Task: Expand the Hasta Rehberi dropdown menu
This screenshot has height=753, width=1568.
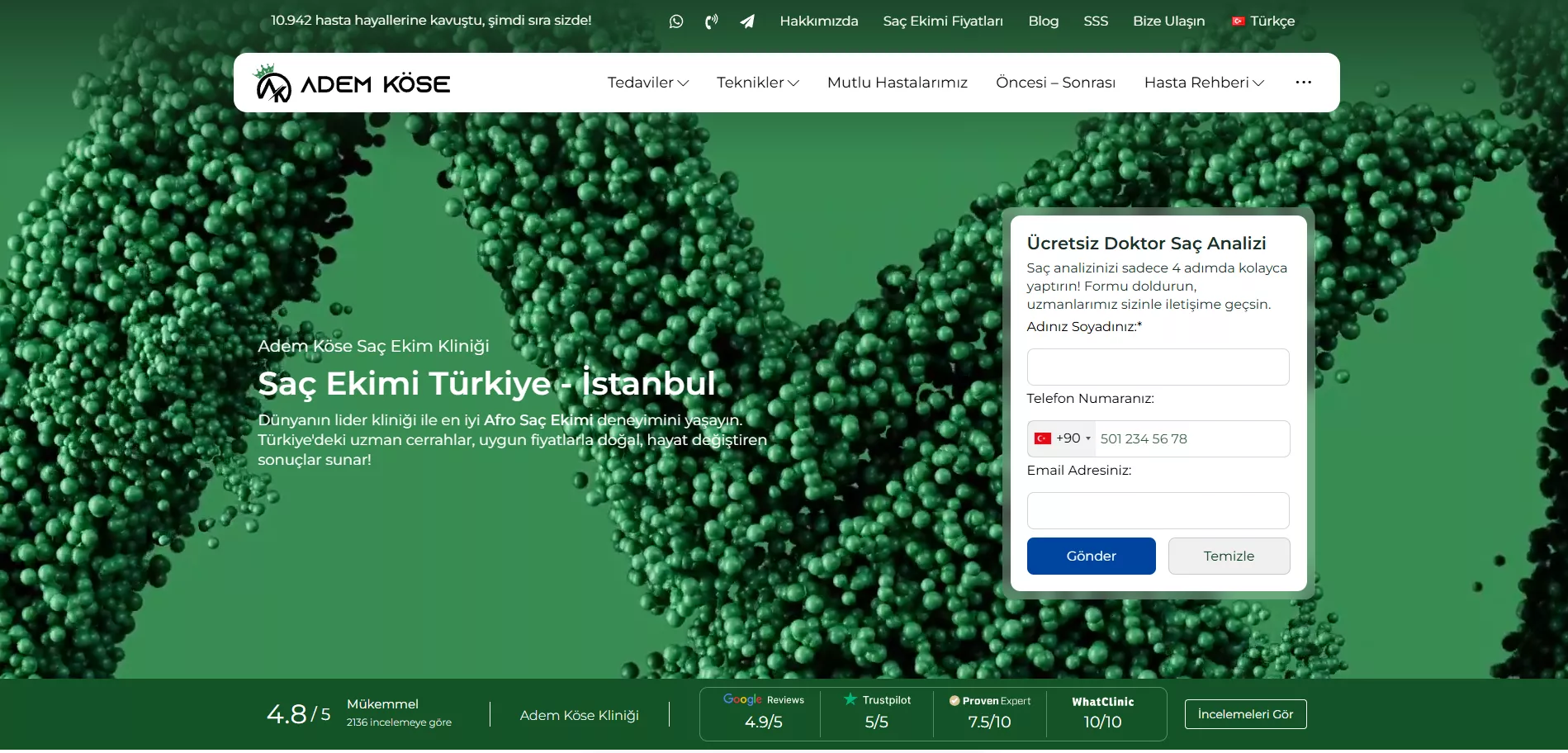Action: [1203, 83]
